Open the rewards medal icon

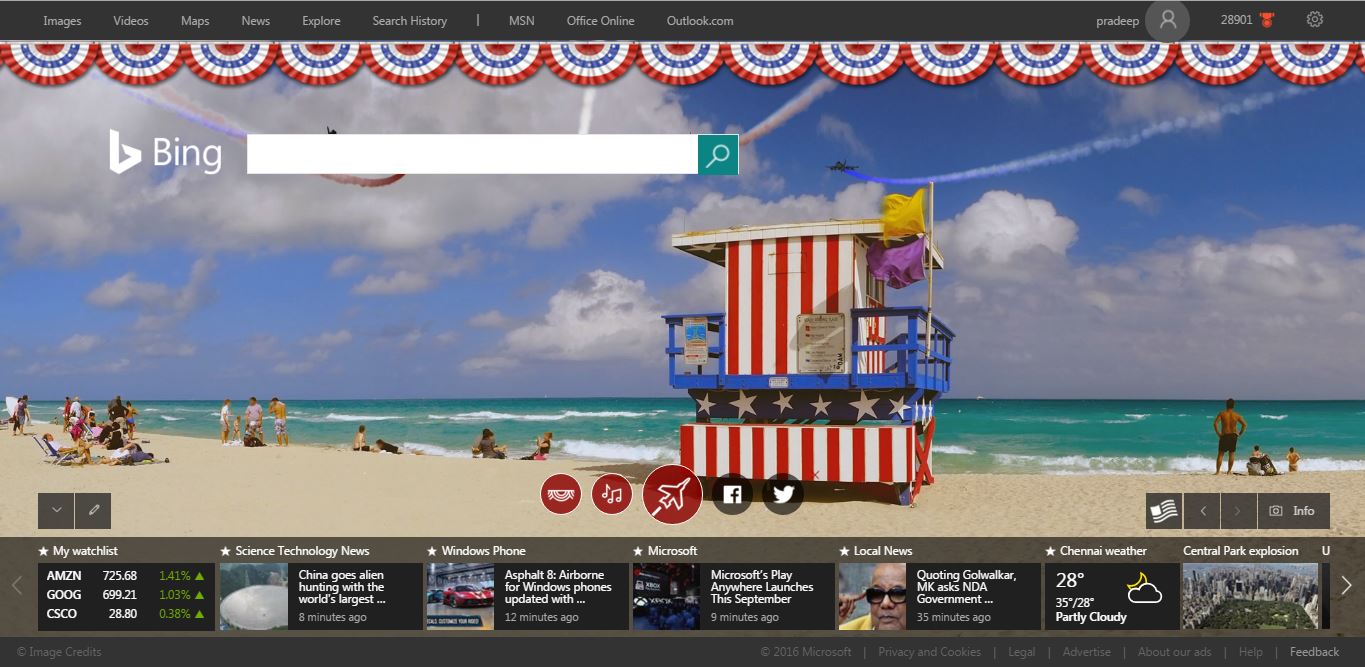(1267, 20)
